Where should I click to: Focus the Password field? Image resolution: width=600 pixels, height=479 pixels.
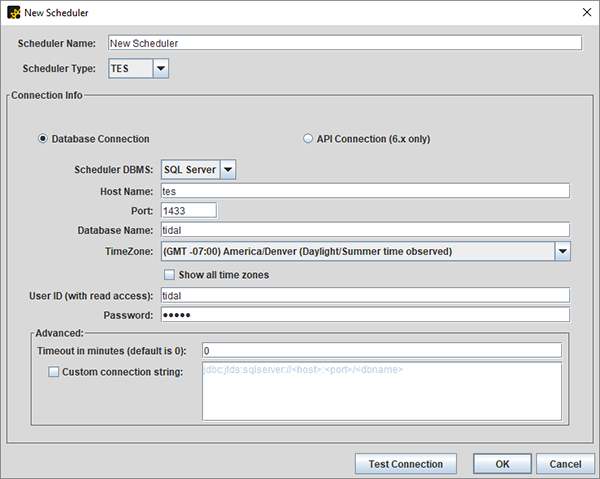pos(364,315)
